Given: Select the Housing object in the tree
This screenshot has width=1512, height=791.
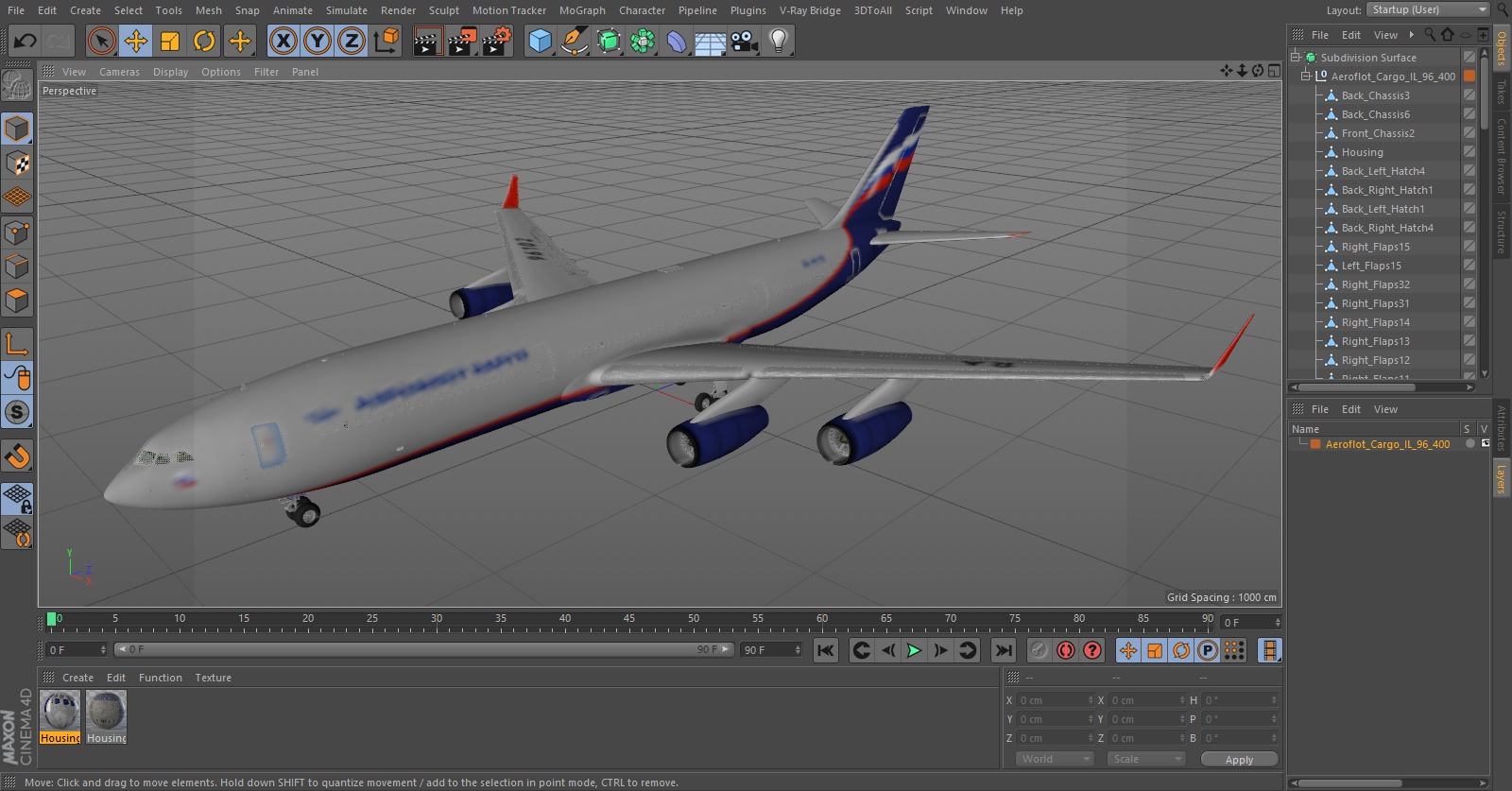Looking at the screenshot, I should (1362, 152).
